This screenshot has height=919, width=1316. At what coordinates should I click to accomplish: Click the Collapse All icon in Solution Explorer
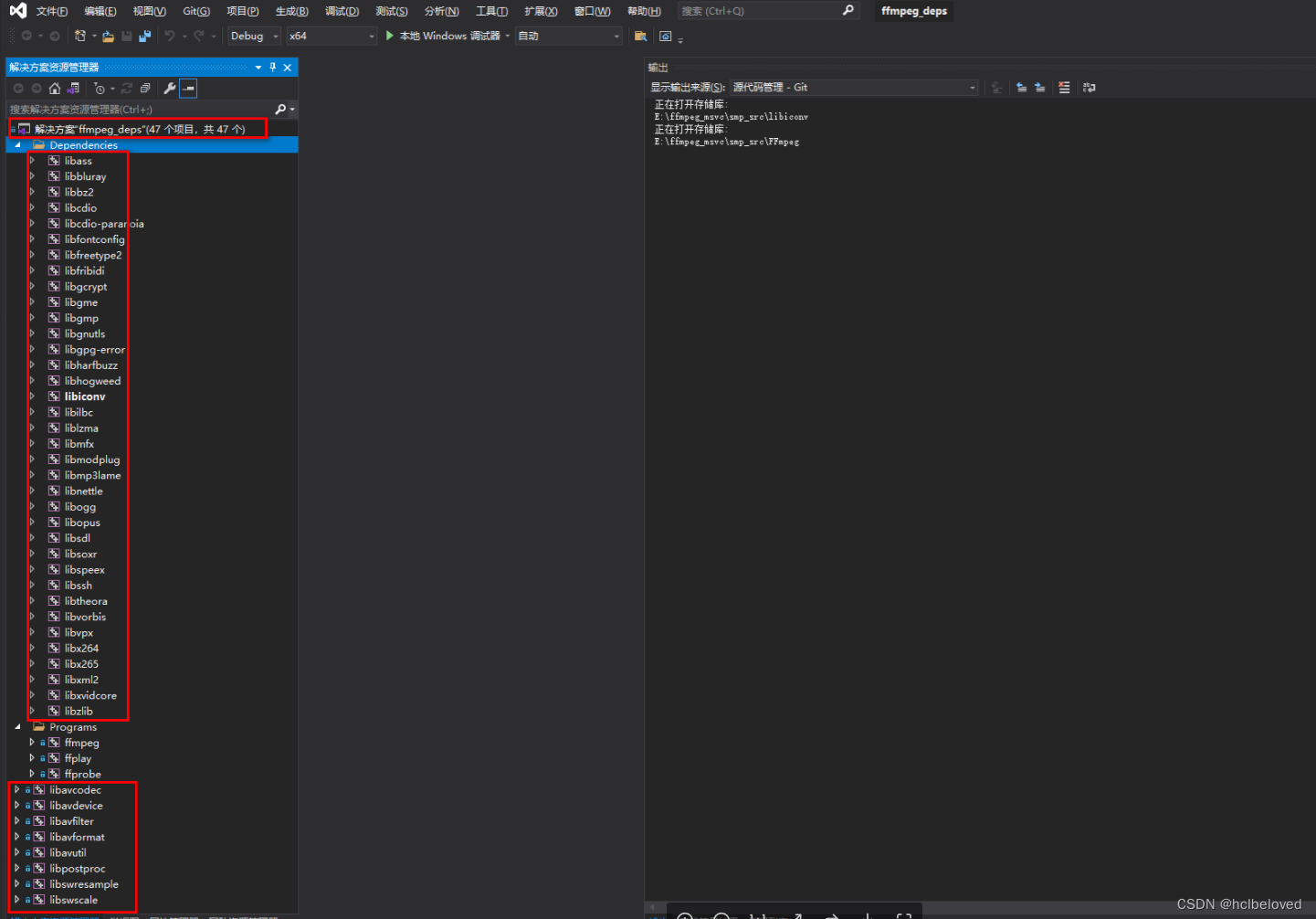(144, 88)
